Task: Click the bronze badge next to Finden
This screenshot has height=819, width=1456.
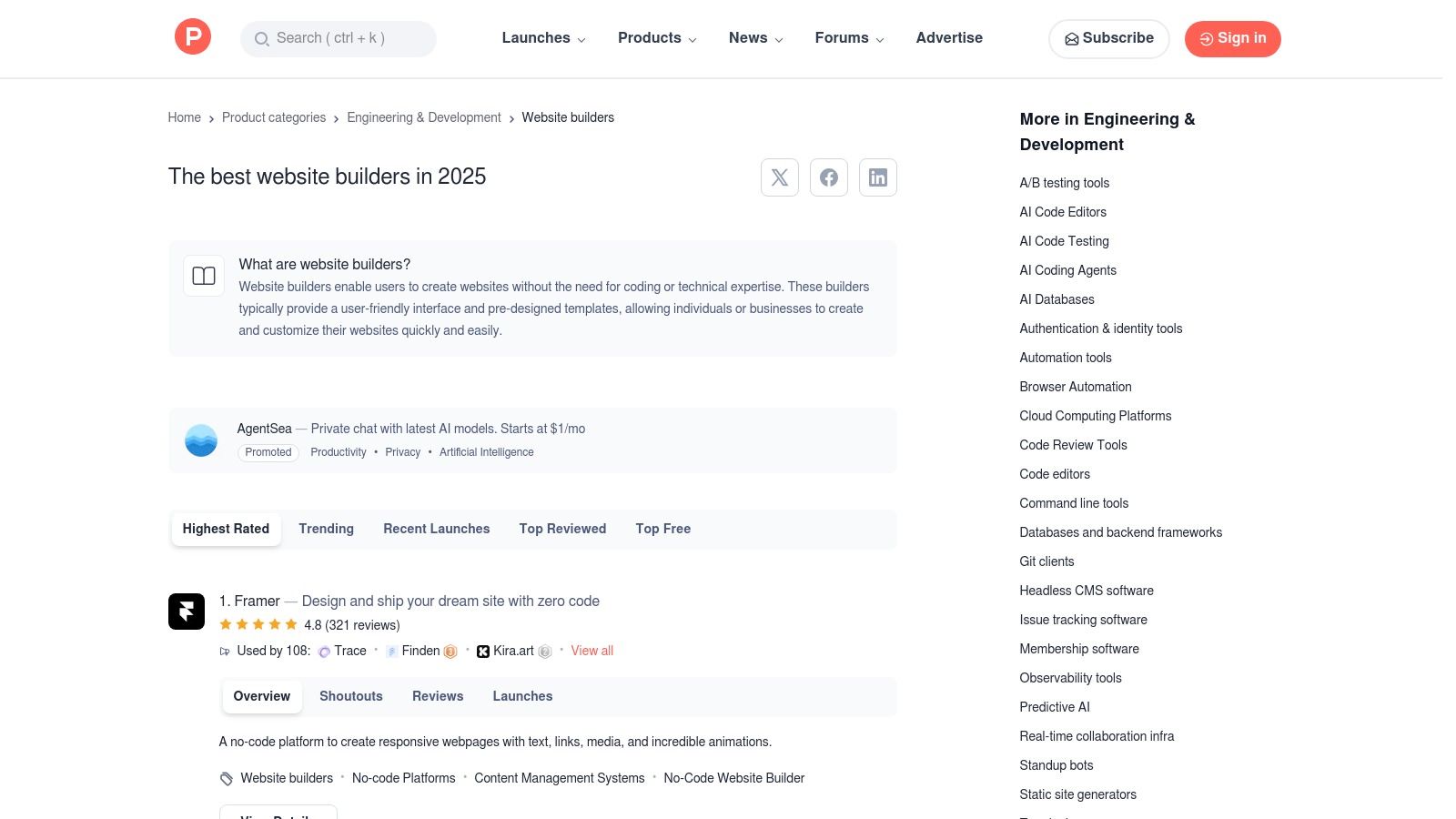Action: [x=450, y=652]
